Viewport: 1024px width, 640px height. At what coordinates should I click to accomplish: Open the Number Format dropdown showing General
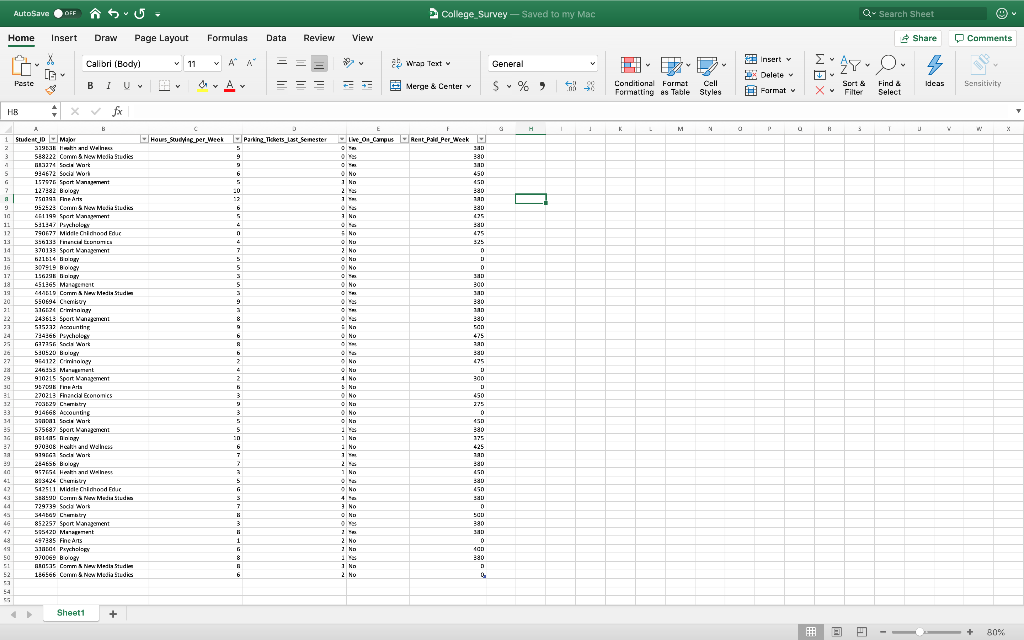541,62
